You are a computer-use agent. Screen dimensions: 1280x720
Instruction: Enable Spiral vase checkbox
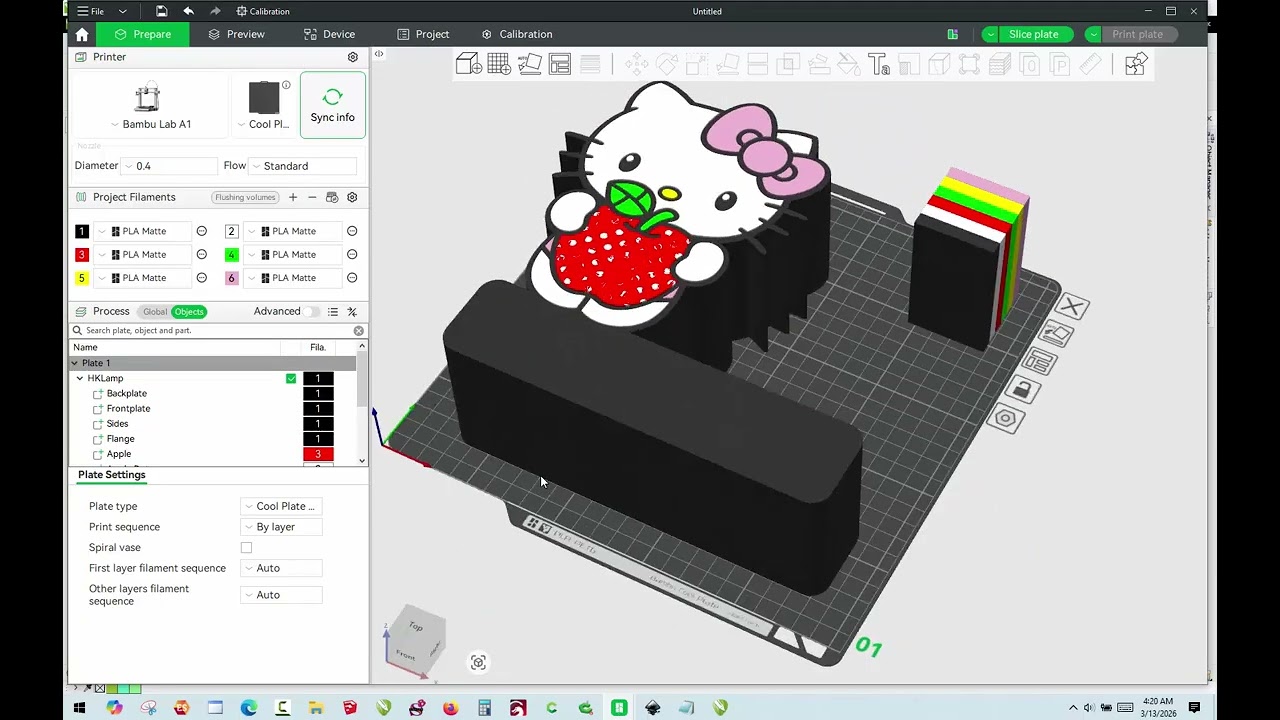[246, 548]
